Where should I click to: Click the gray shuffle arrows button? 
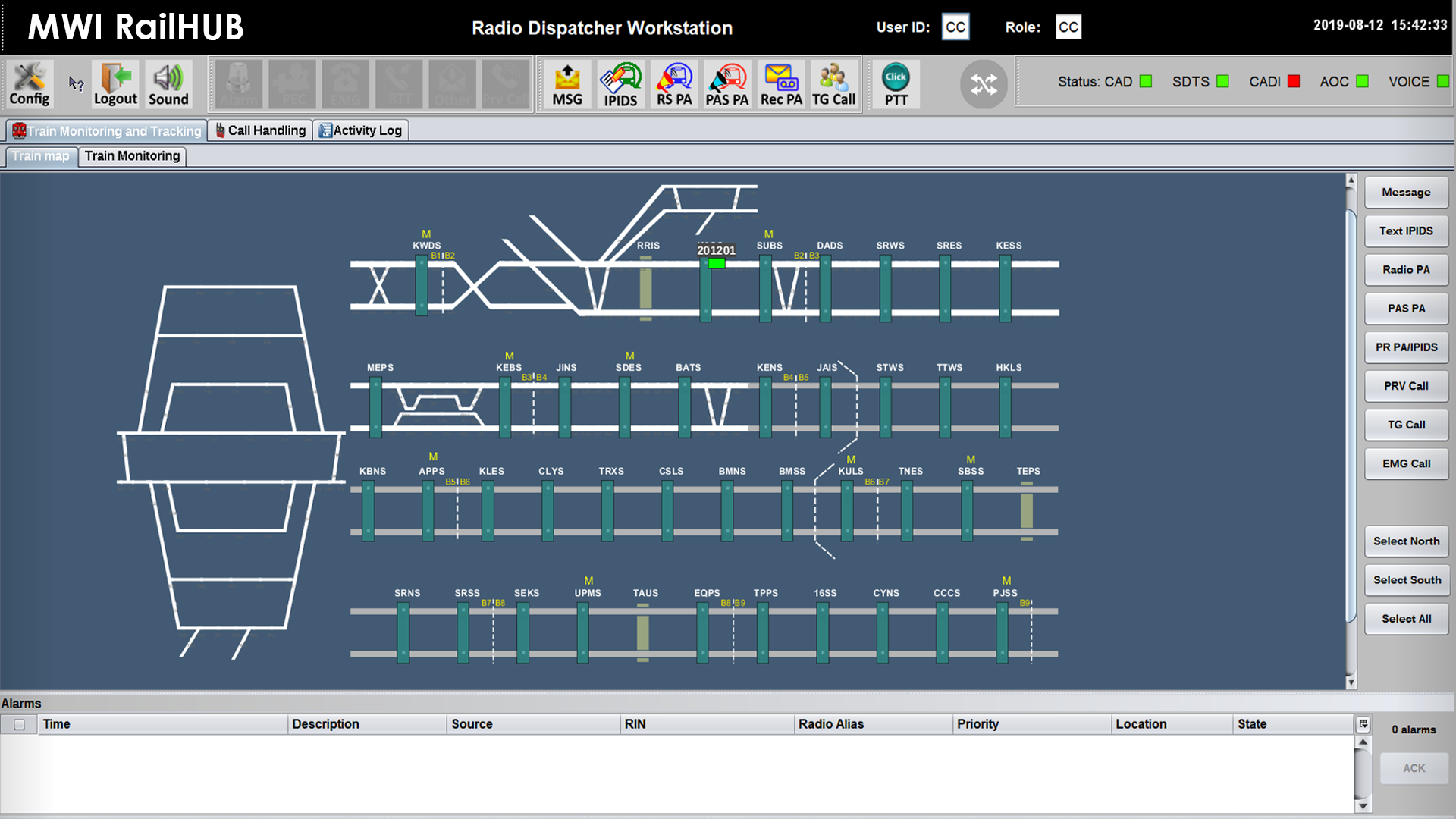click(x=984, y=84)
